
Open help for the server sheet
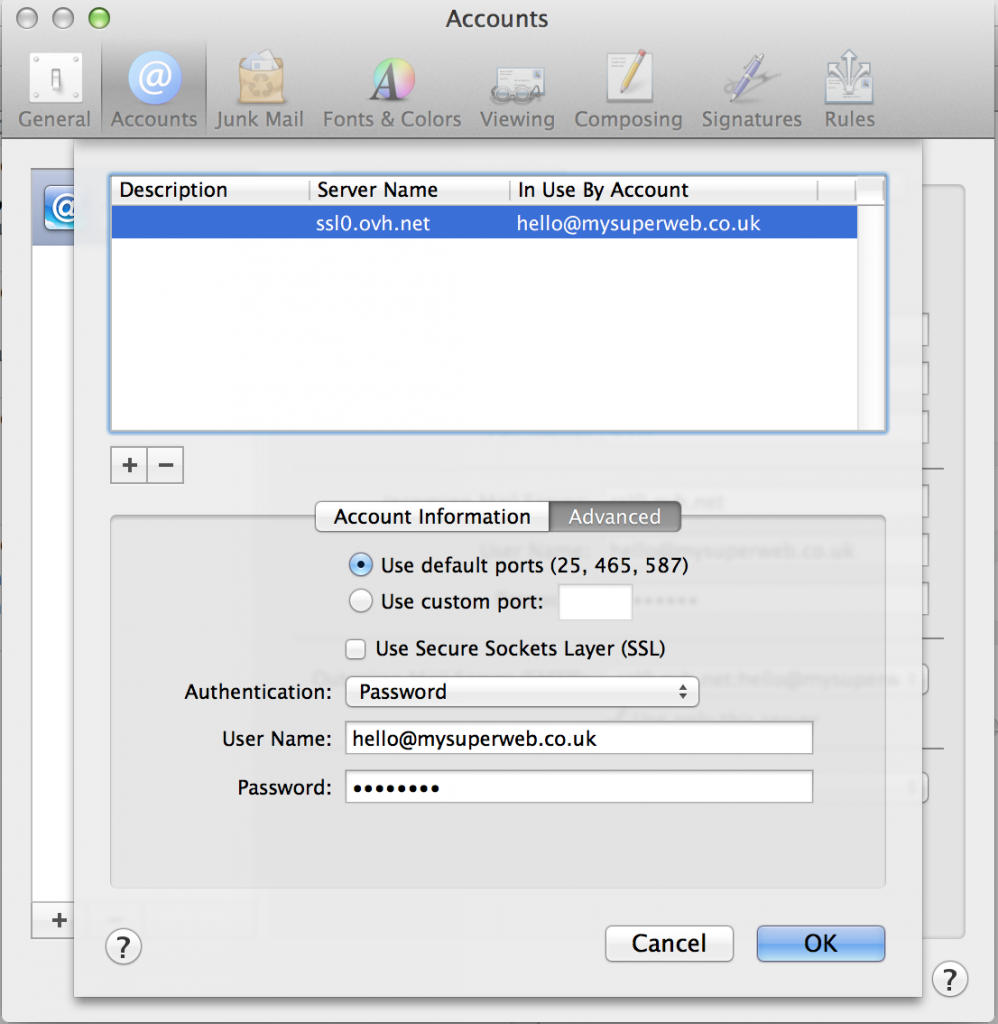coord(123,946)
